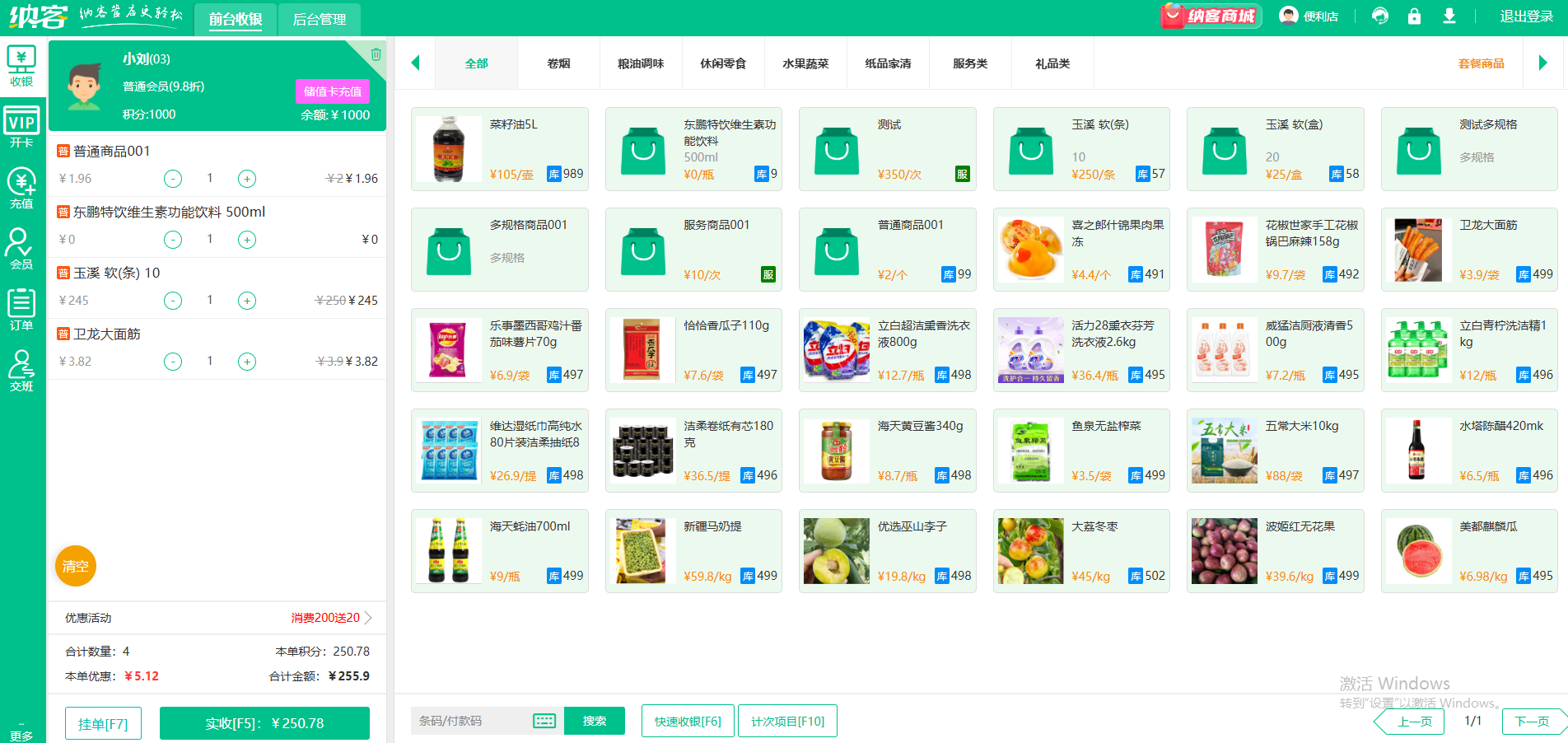This screenshot has width=1568, height=743.
Task: Click 挂单[F7] hold order button
Action: tap(103, 724)
